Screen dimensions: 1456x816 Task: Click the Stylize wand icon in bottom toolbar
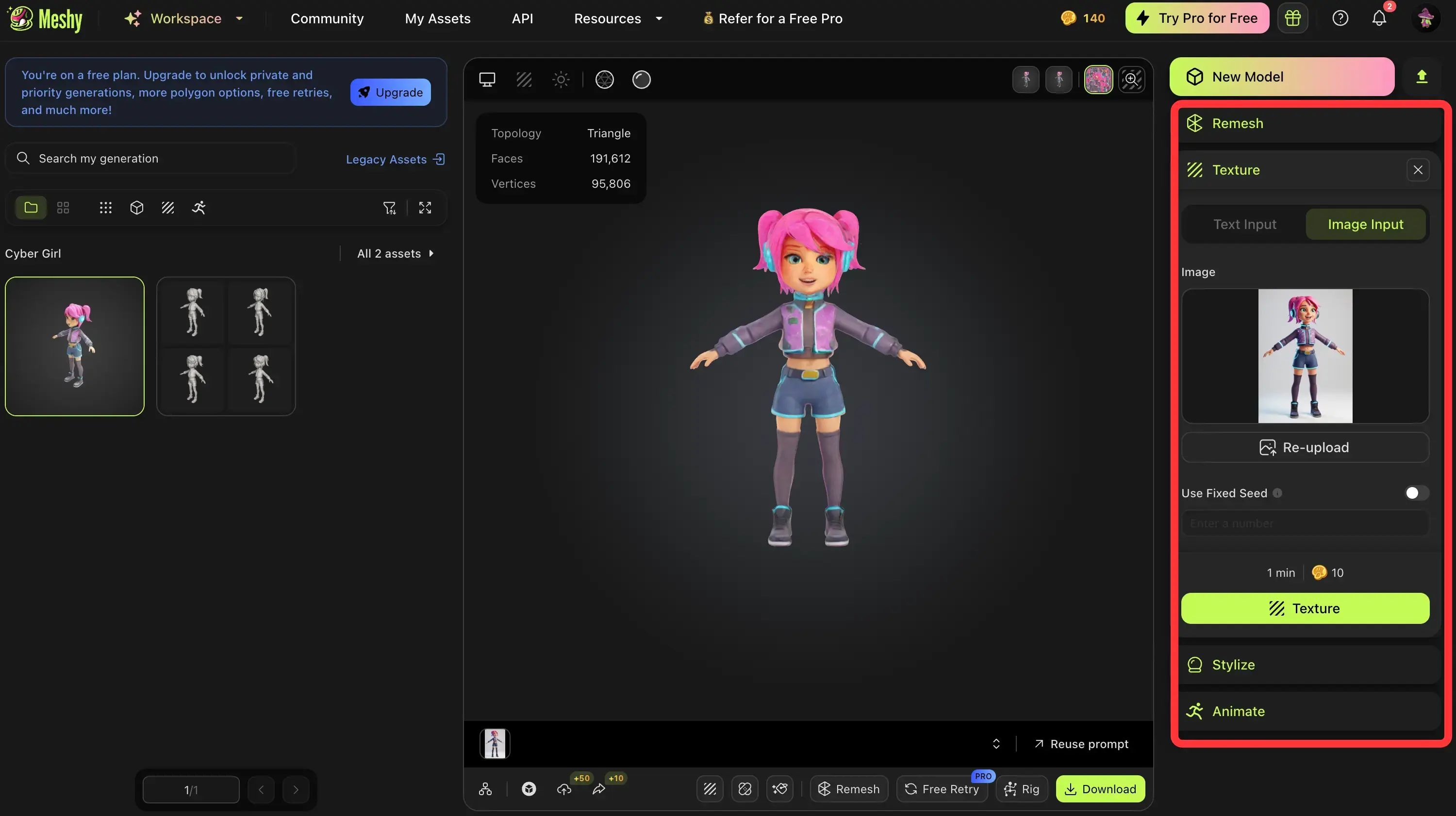click(780, 789)
